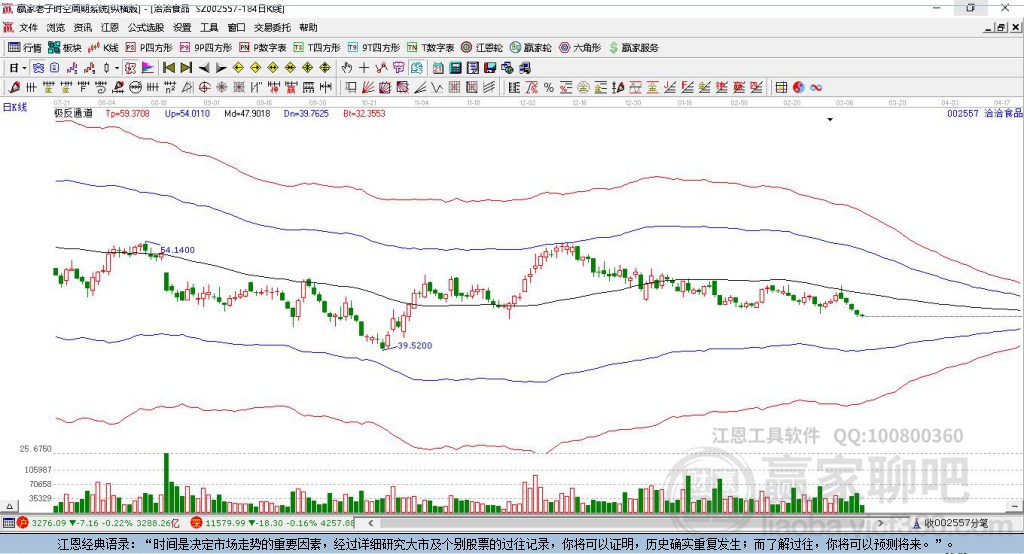
Task: Open the 板块 sectors view
Action: 65,48
